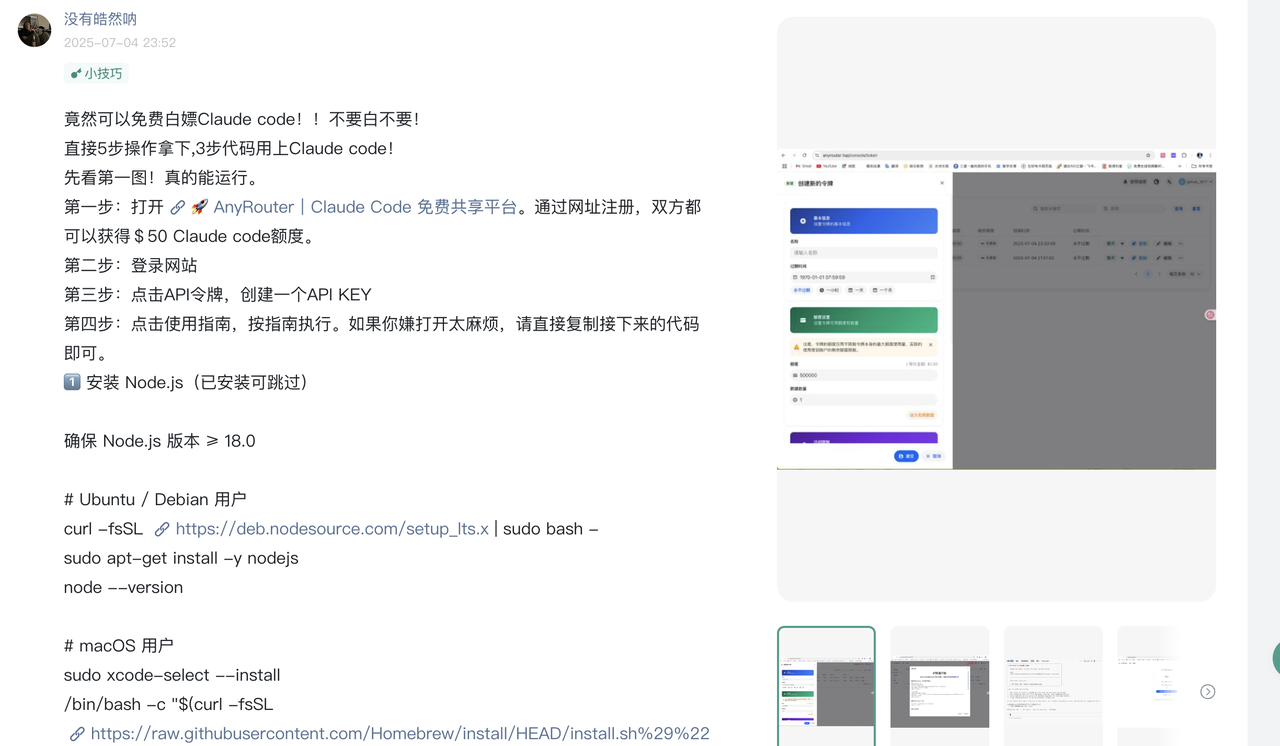
Task: Click the heading # macOS 用户
Action: [x=119, y=646]
